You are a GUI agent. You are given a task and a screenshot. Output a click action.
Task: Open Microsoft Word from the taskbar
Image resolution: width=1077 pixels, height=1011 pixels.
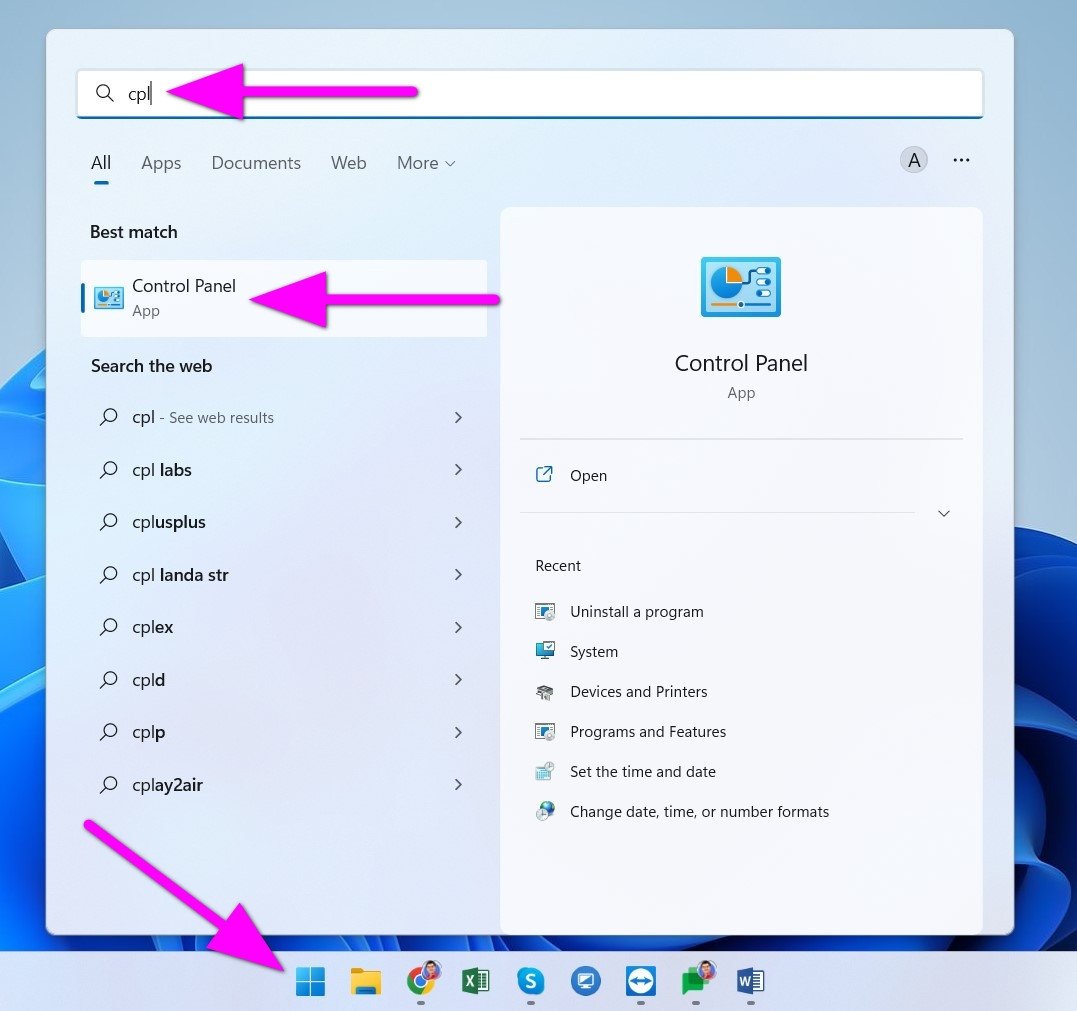749,981
